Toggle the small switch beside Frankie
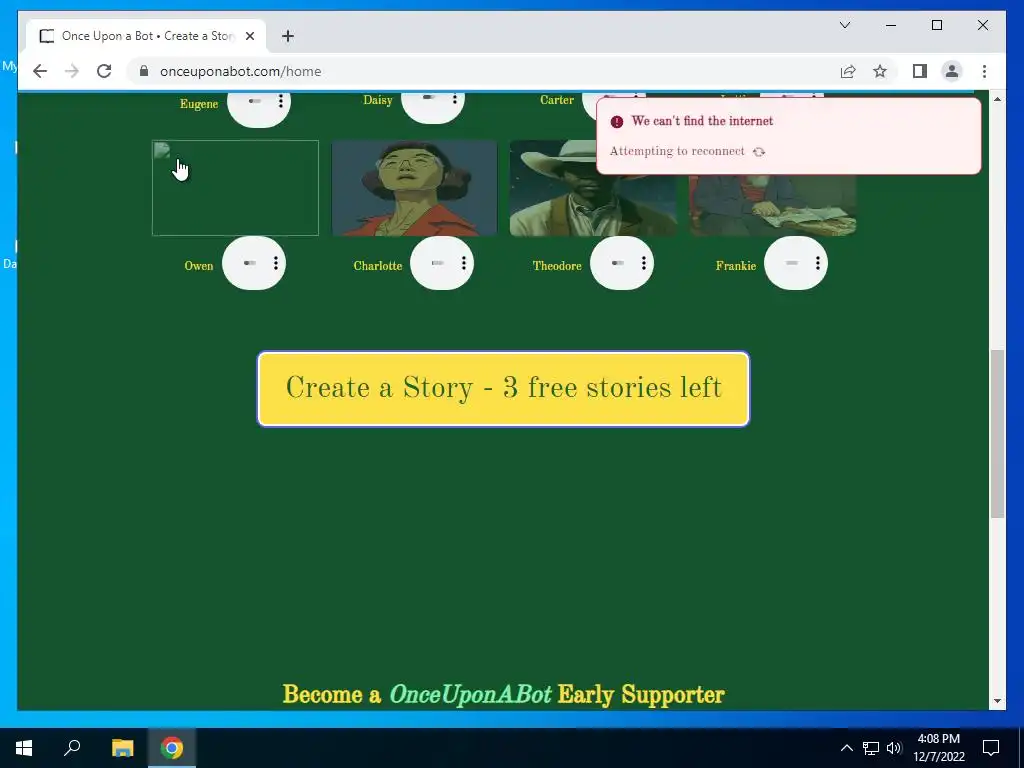The image size is (1024, 768). point(792,263)
